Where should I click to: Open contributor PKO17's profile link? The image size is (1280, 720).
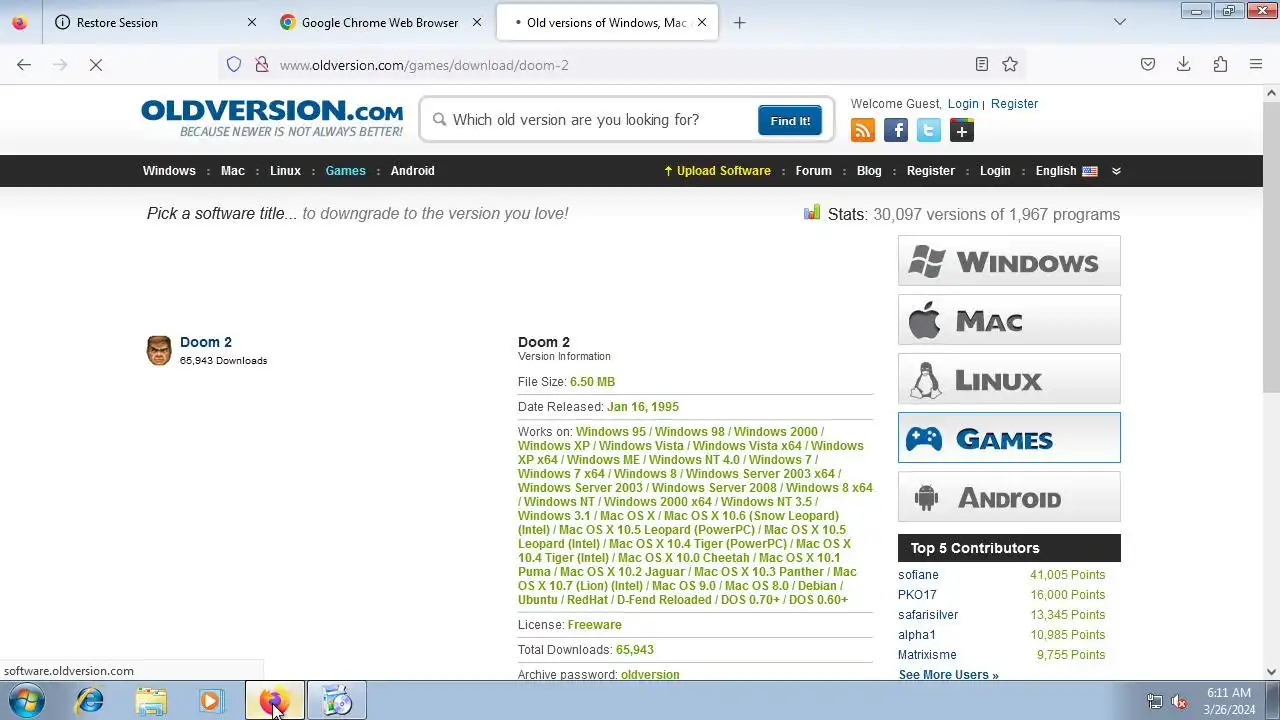917,595
